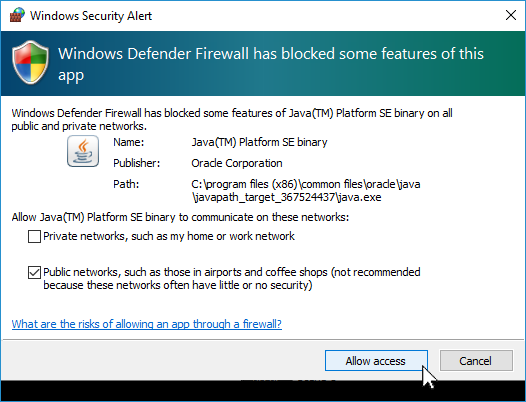Cancel the firewall prompt
This screenshot has width=526, height=402.
coord(476,361)
